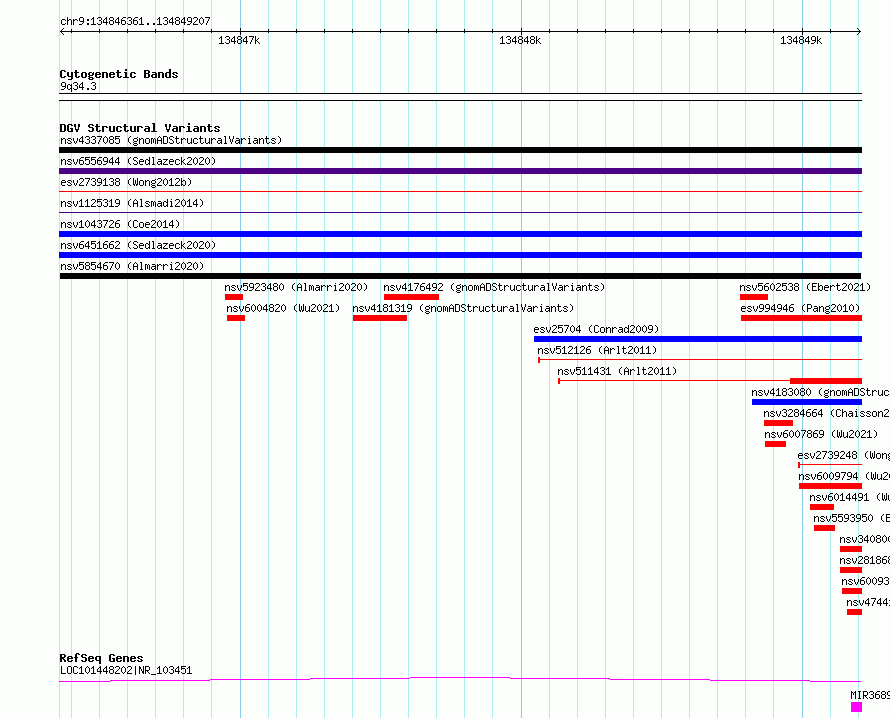Click red bar under nsv5923480
Image resolution: width=890 pixels, height=718 pixels.
[x=234, y=297]
